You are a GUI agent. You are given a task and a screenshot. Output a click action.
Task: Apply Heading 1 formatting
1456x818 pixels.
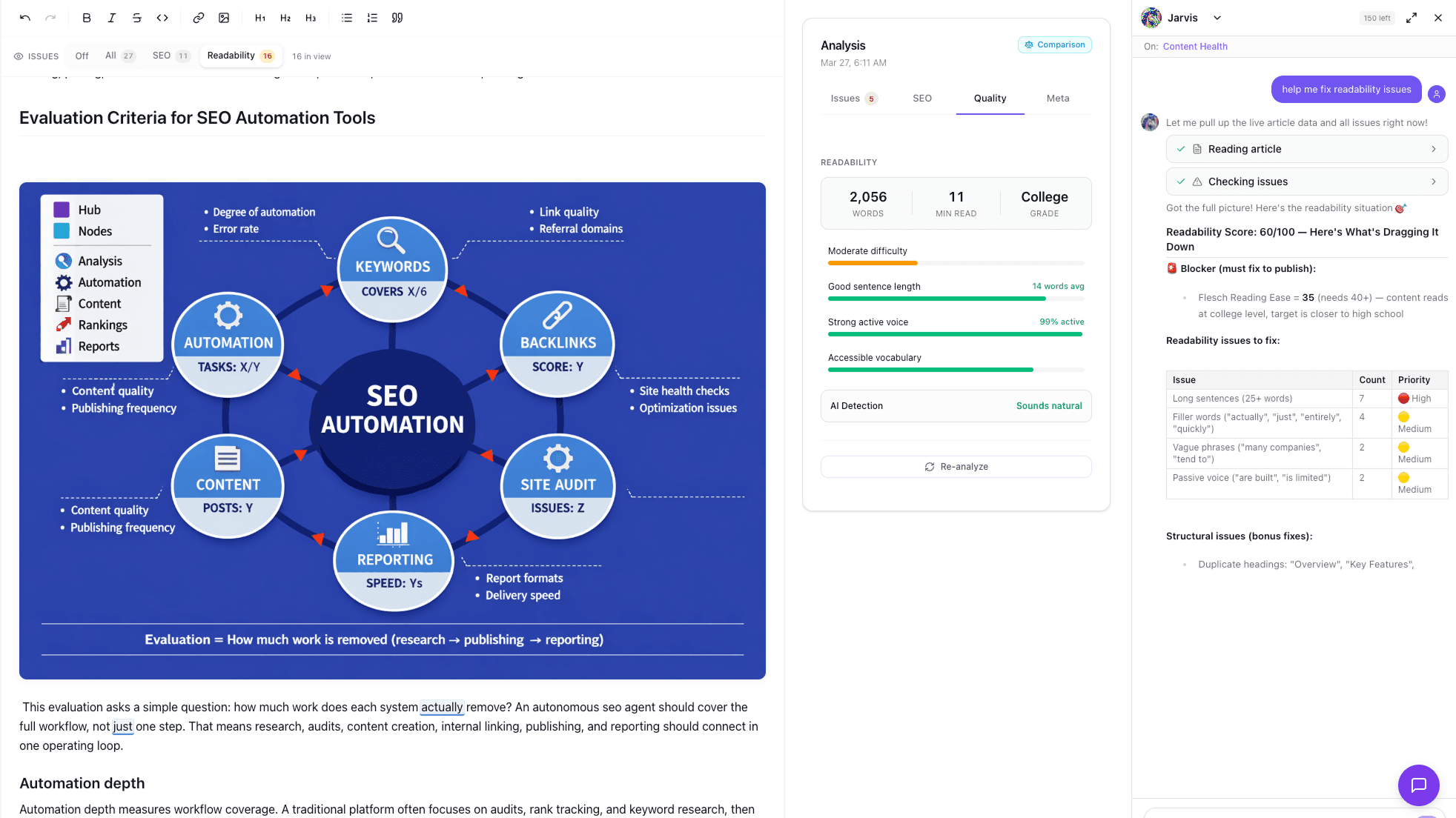point(260,17)
